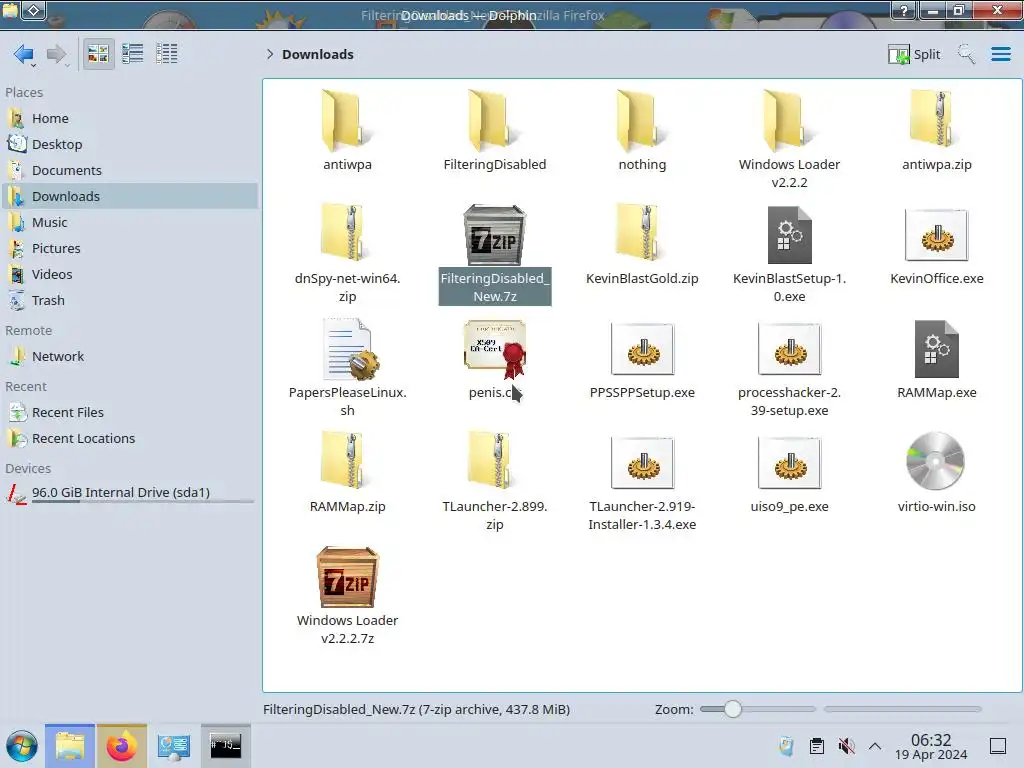Switch to Details view mode
The width and height of the screenshot is (1024, 768).
167,54
